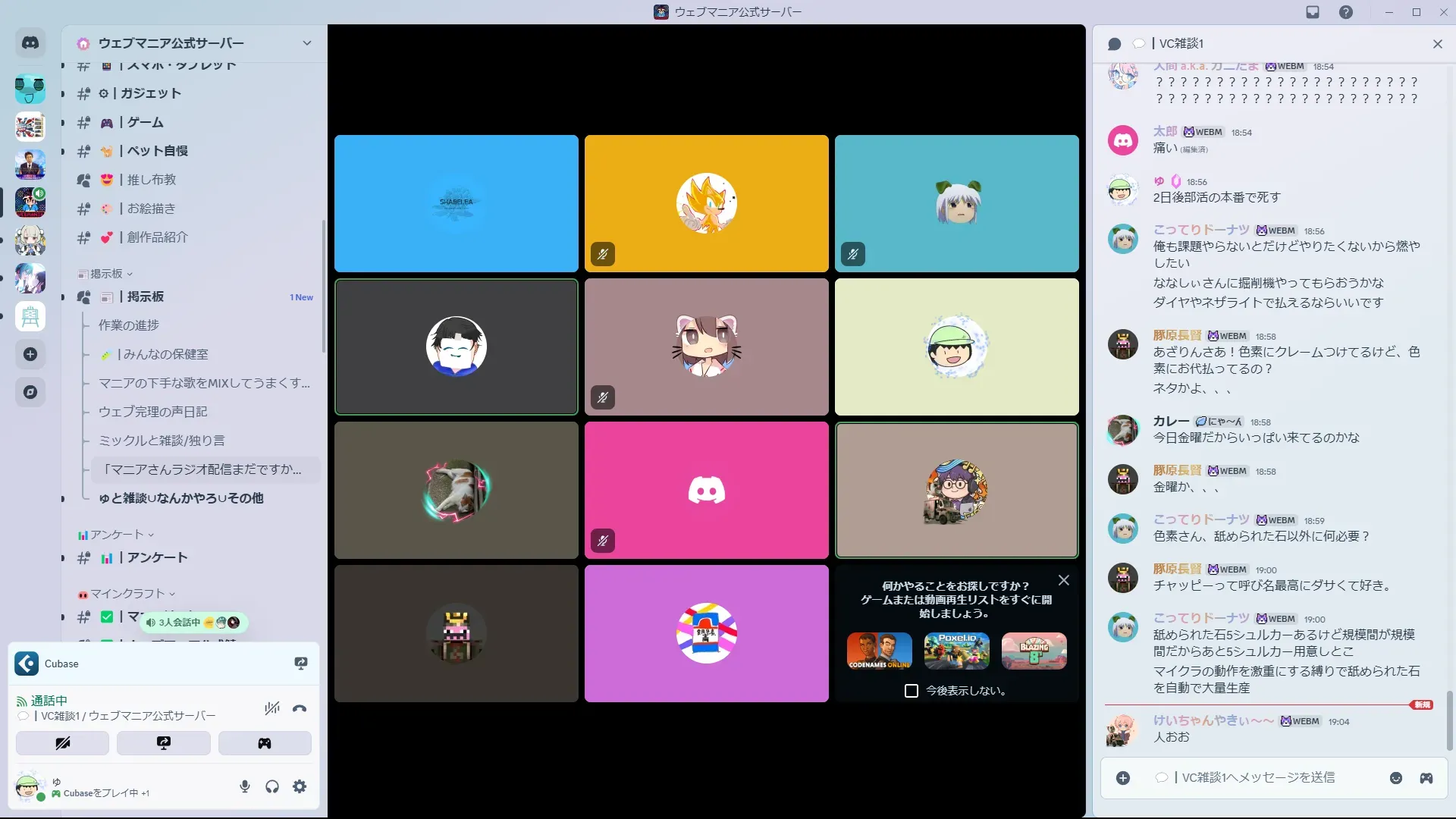Start screen share from call panel
Image resolution: width=1456 pixels, height=819 pixels.
(164, 743)
